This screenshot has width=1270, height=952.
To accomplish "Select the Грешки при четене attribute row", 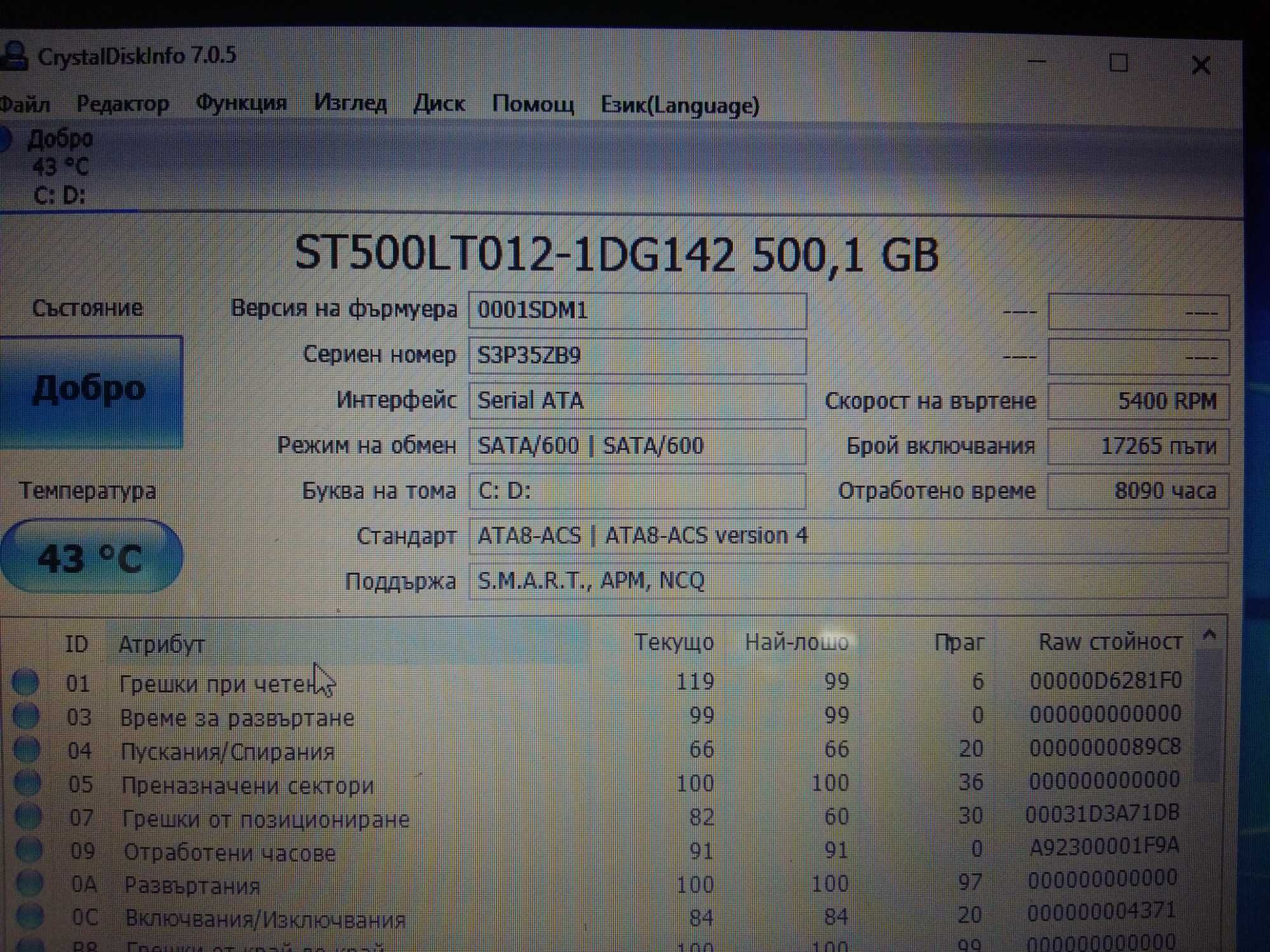I will (x=597, y=682).
